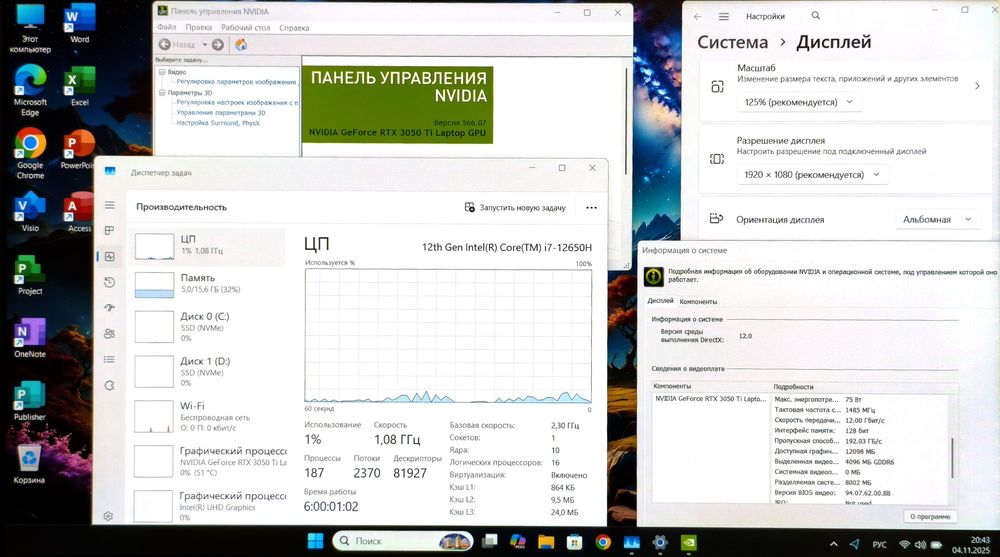
Task: Open the Access desktop shortcut
Action: tap(80, 212)
